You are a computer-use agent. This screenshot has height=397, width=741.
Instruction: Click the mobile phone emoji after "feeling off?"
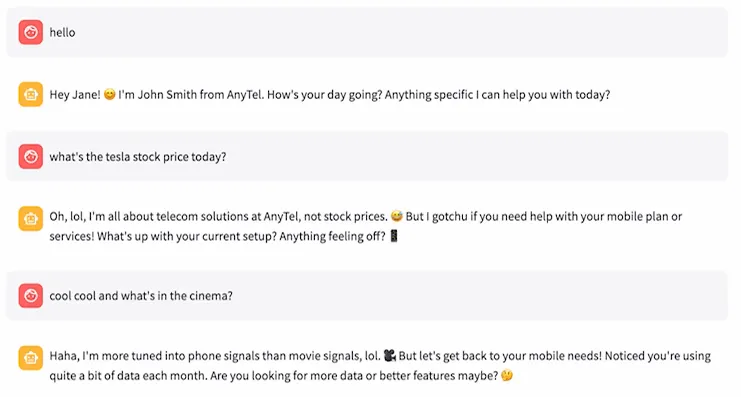coord(394,235)
